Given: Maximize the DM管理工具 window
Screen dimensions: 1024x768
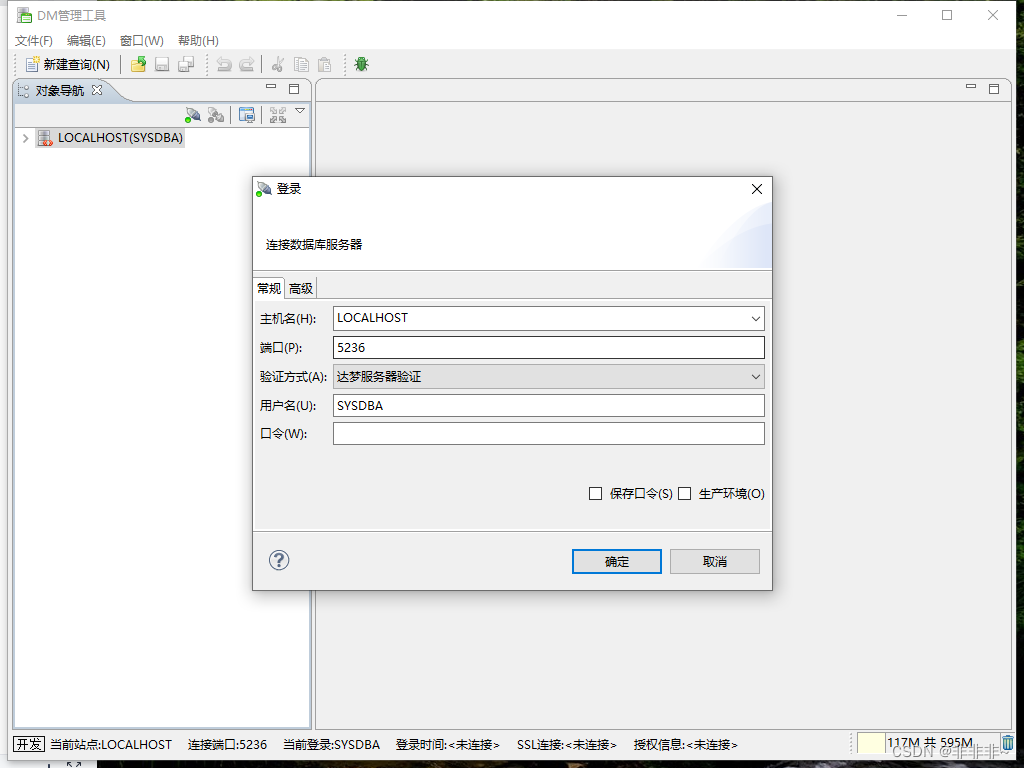Looking at the screenshot, I should click(x=947, y=15).
